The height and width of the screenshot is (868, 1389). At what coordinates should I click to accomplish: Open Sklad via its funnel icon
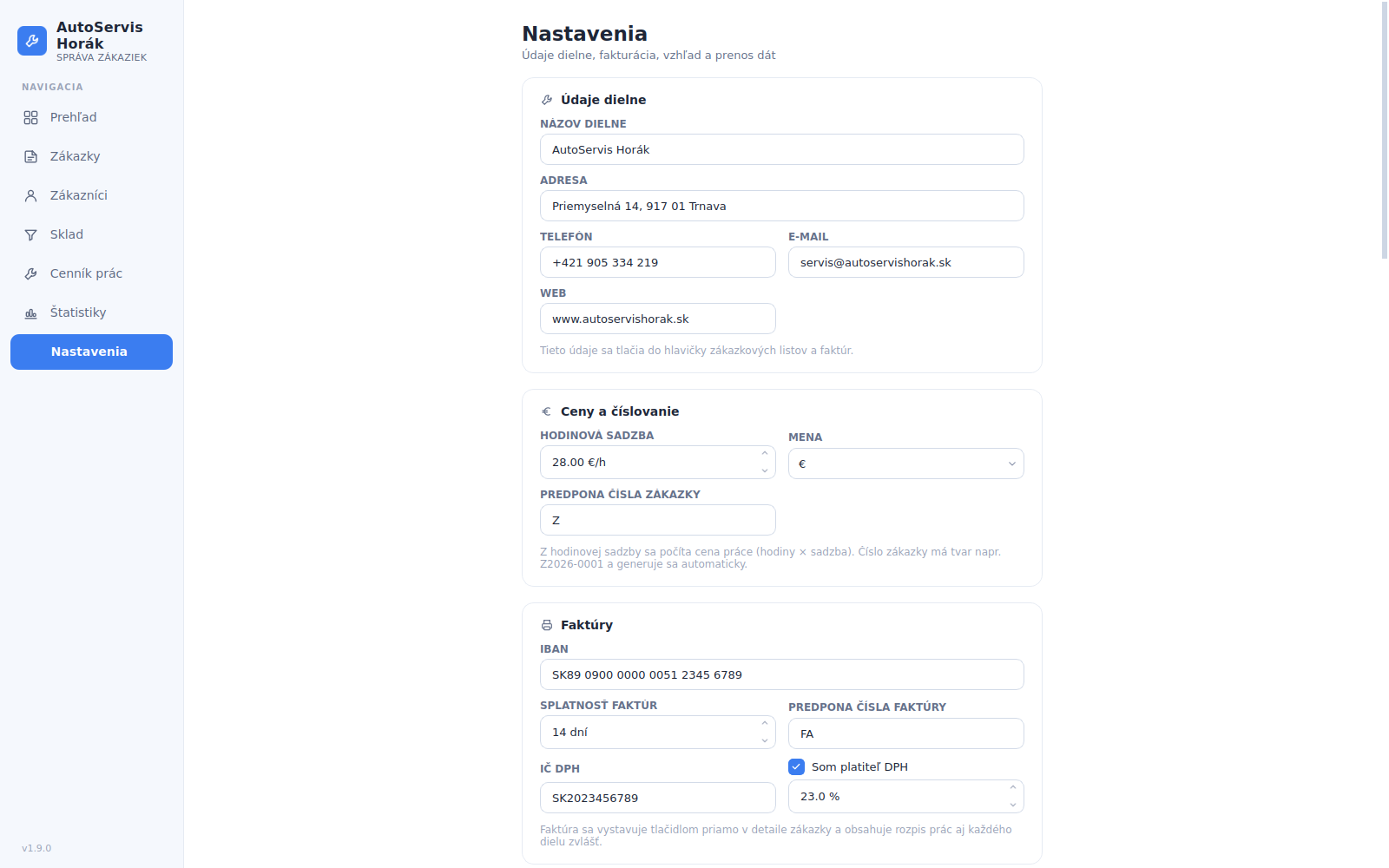31,234
